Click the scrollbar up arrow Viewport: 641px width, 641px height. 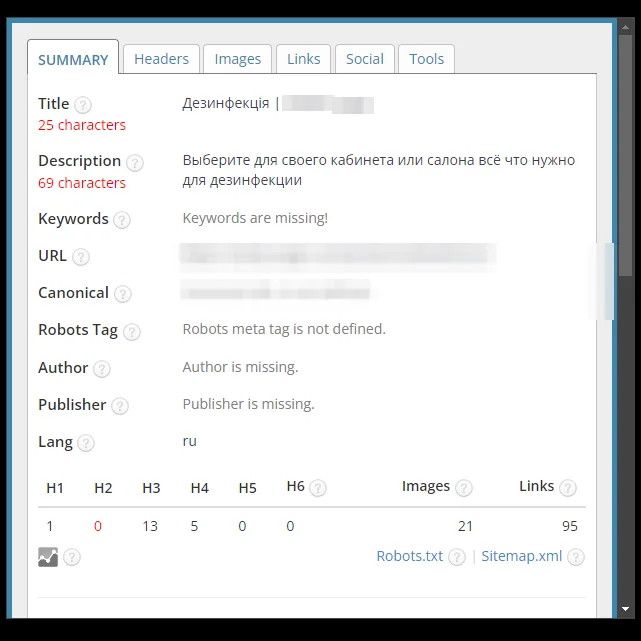click(x=625, y=27)
